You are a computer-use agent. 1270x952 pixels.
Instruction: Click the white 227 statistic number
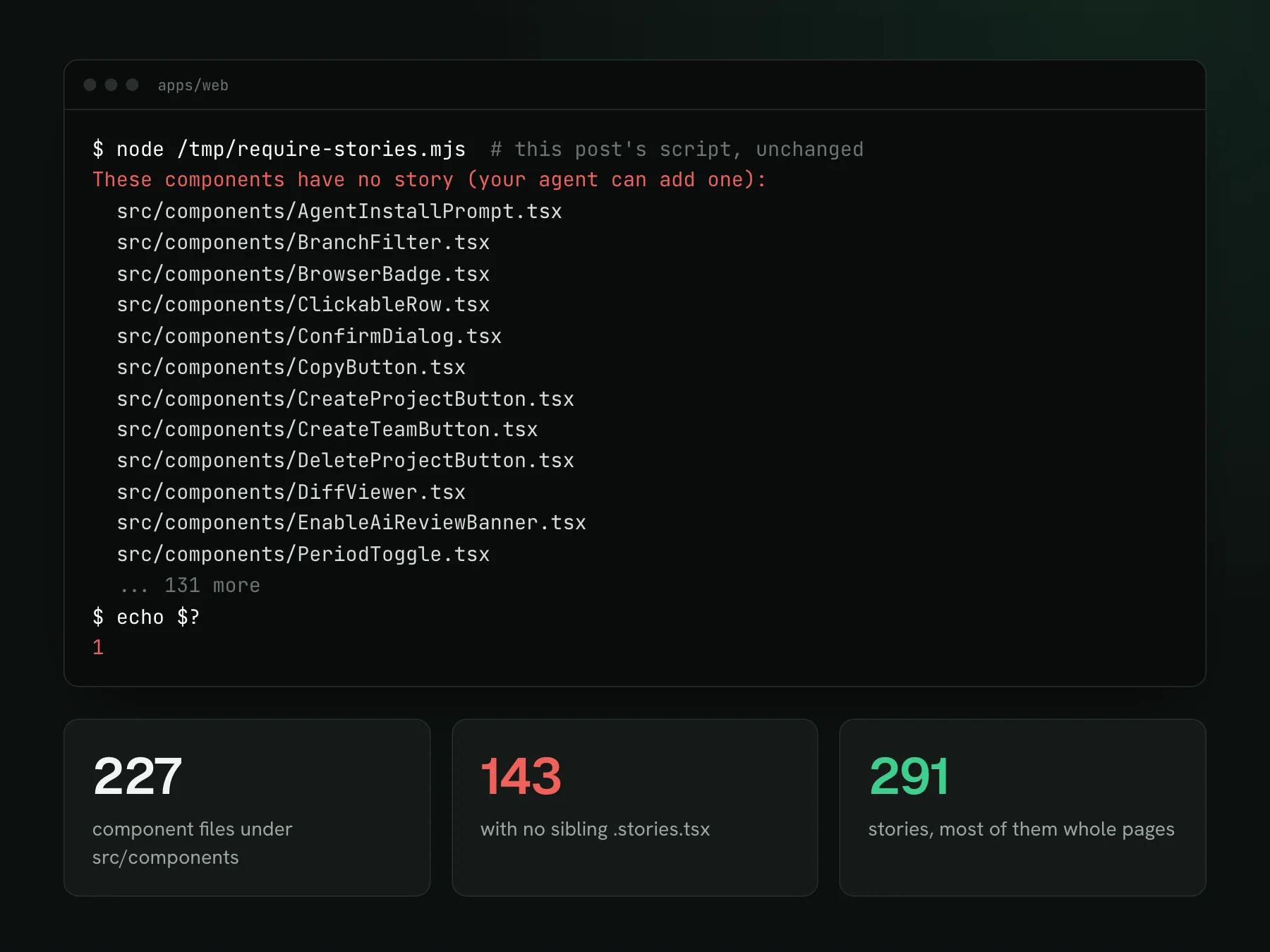tap(138, 776)
